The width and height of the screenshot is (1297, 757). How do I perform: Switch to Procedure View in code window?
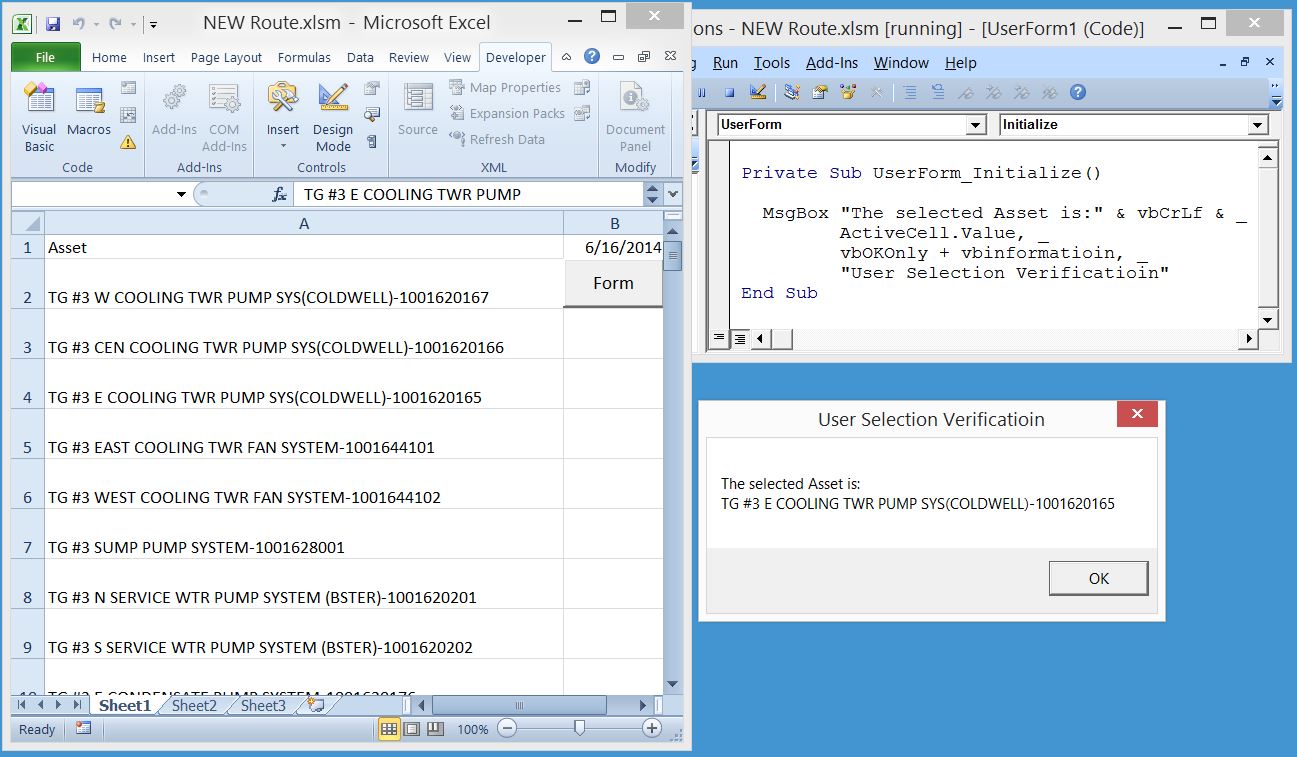tap(720, 339)
